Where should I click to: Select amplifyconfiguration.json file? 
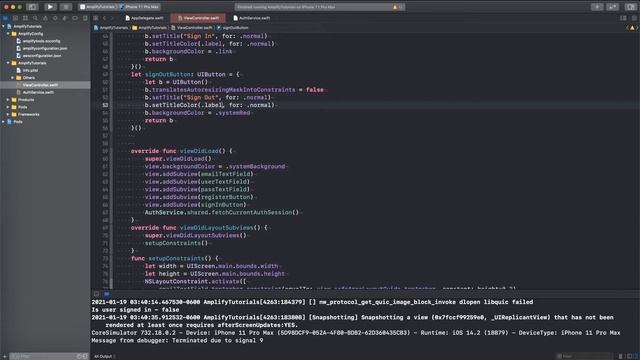pyautogui.click(x=45, y=48)
